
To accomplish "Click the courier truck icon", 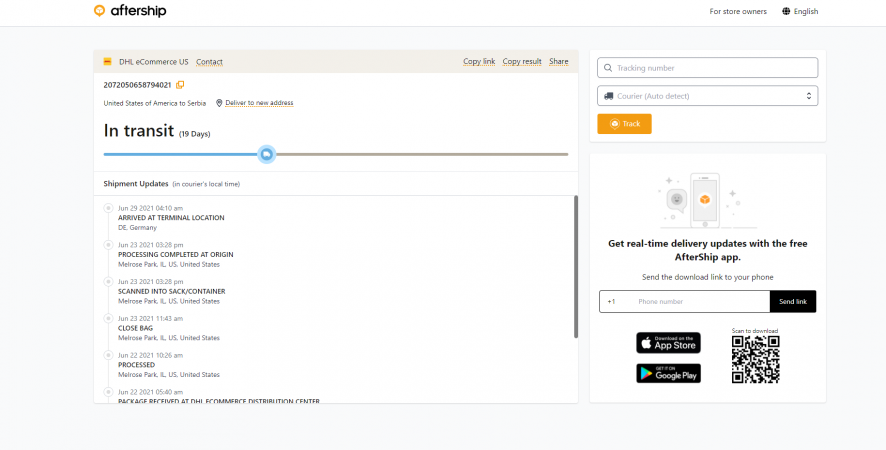I will pyautogui.click(x=609, y=96).
